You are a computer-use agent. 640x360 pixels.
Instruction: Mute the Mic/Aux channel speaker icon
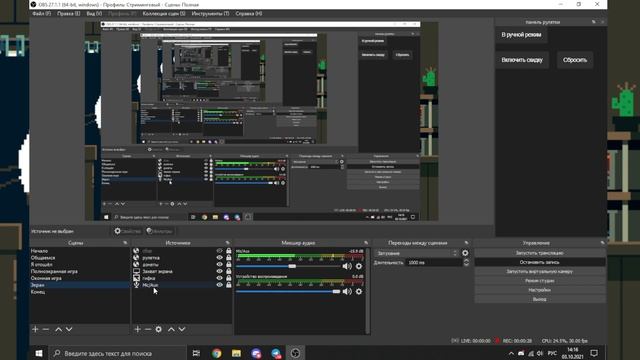347,266
